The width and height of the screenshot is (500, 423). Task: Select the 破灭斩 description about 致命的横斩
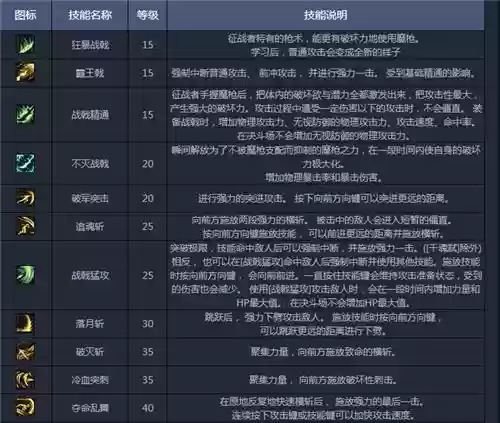(323, 352)
